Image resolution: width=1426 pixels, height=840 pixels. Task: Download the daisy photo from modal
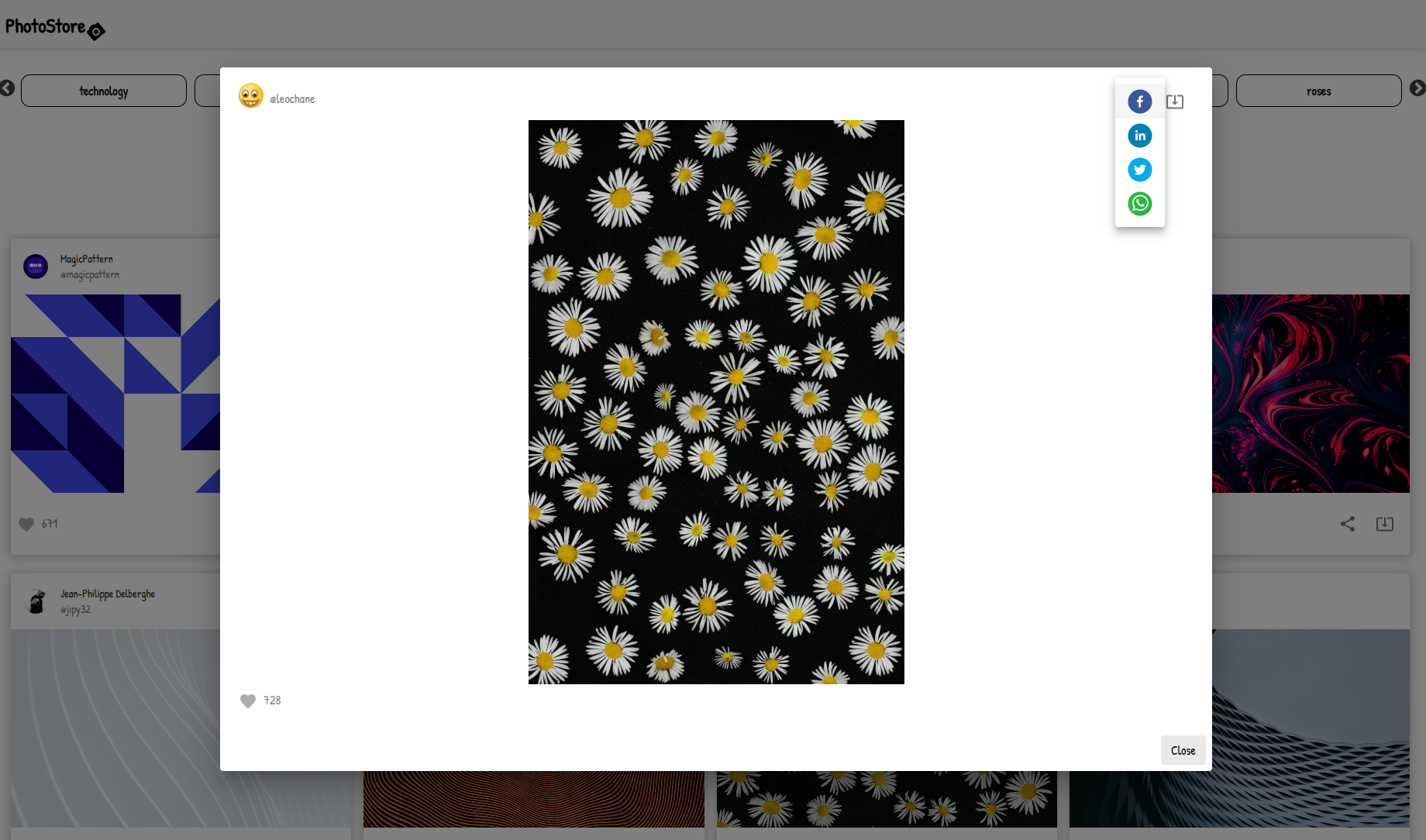[x=1174, y=102]
